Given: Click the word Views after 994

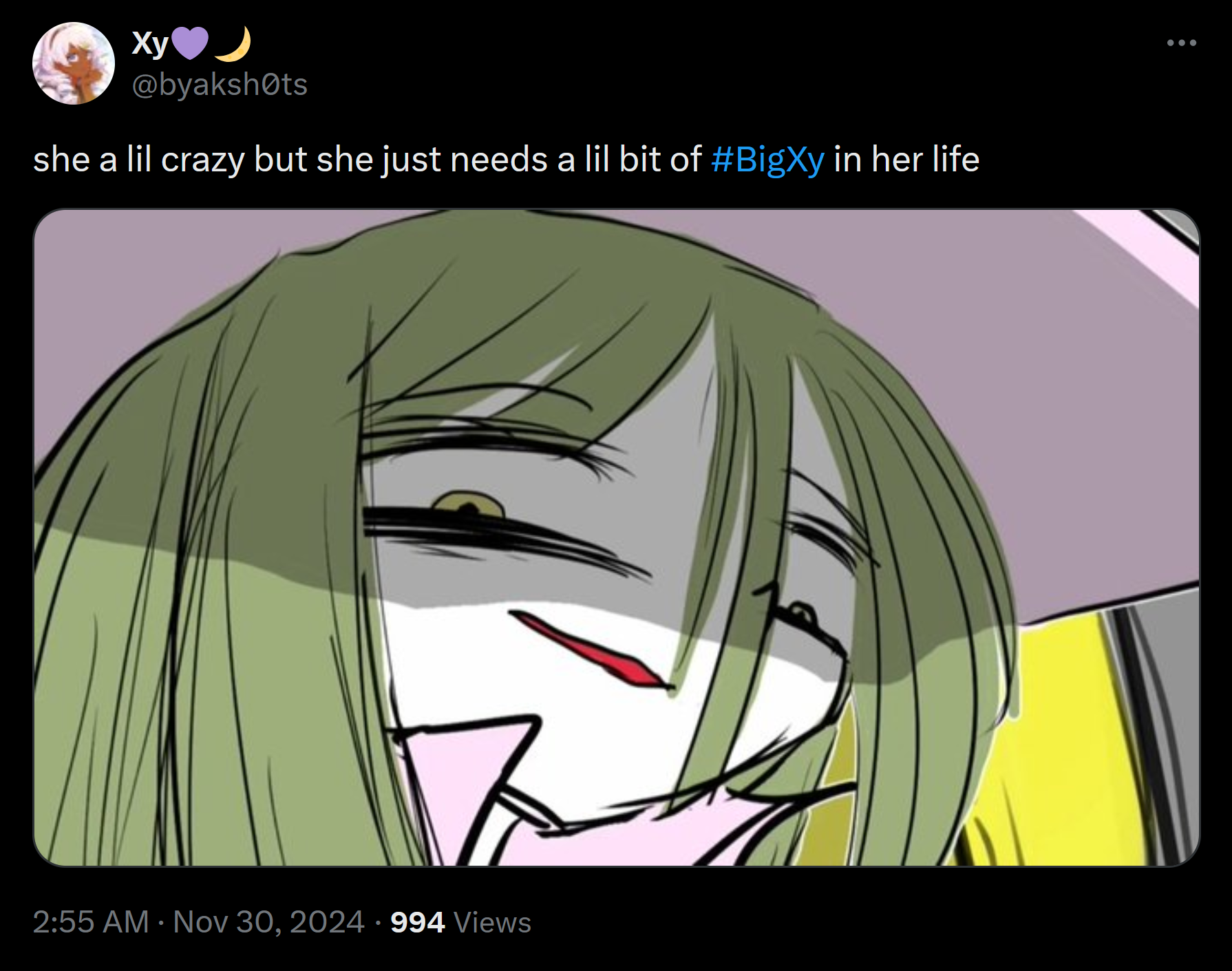Looking at the screenshot, I should point(492,922).
